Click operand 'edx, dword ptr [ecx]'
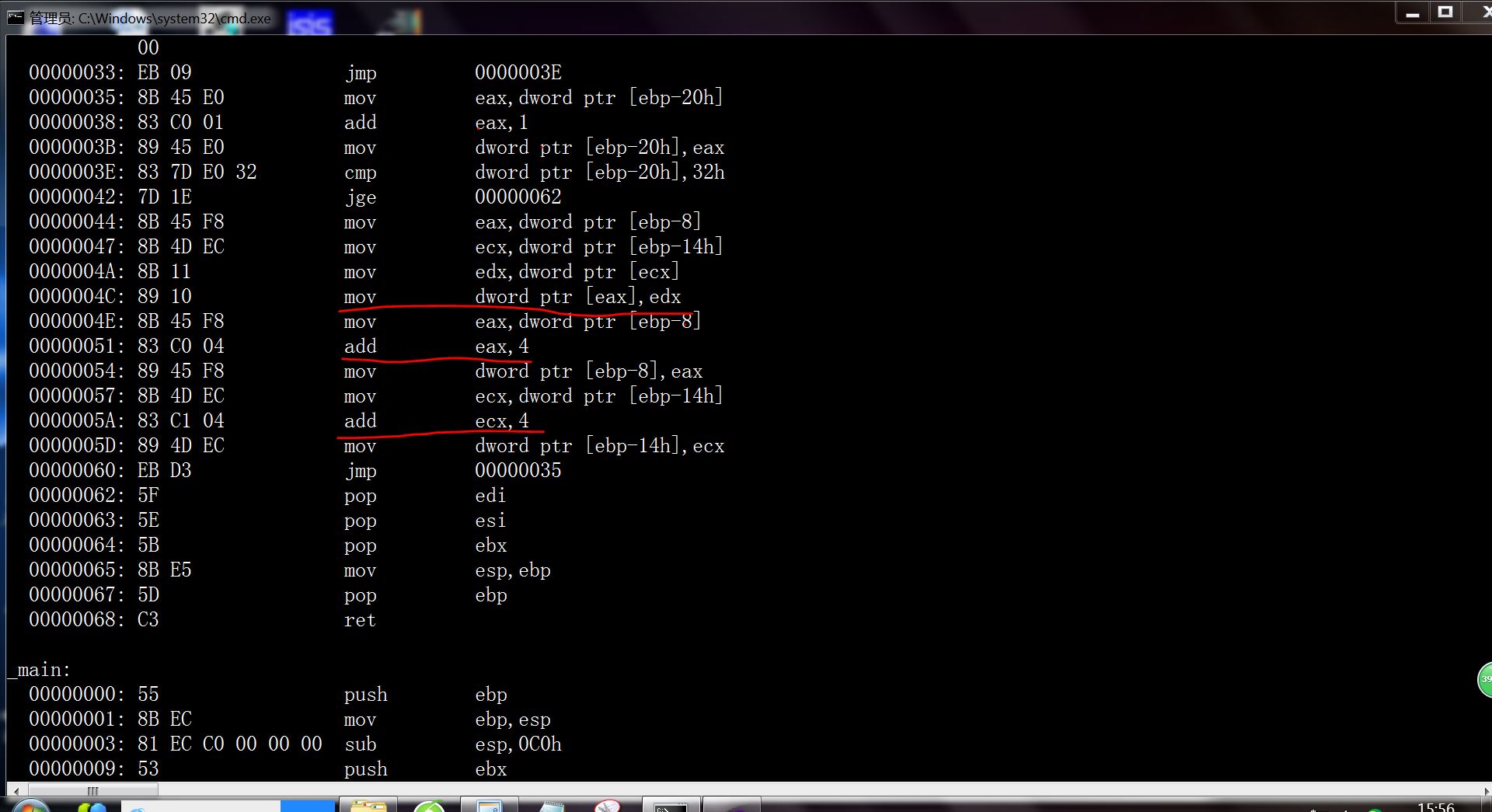Image resolution: width=1492 pixels, height=812 pixels. [x=577, y=272]
